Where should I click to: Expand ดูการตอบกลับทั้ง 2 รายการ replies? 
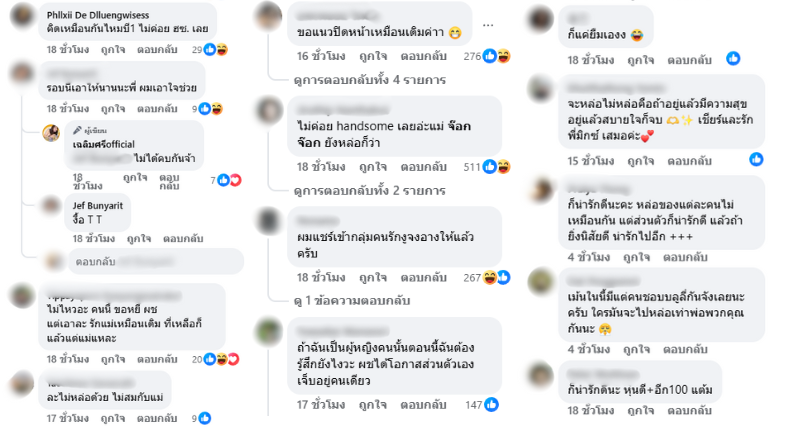coord(369,190)
